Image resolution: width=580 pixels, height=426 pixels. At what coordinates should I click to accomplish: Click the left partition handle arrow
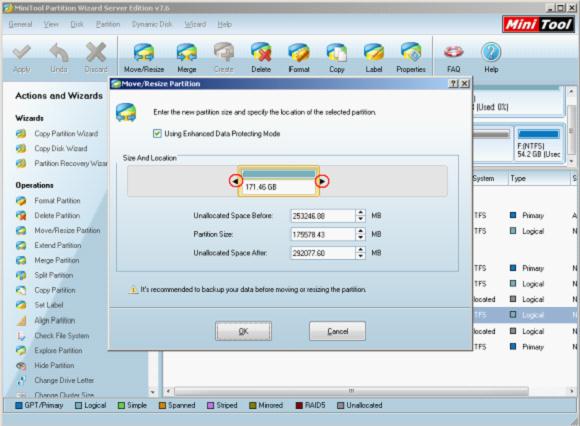tap(236, 181)
